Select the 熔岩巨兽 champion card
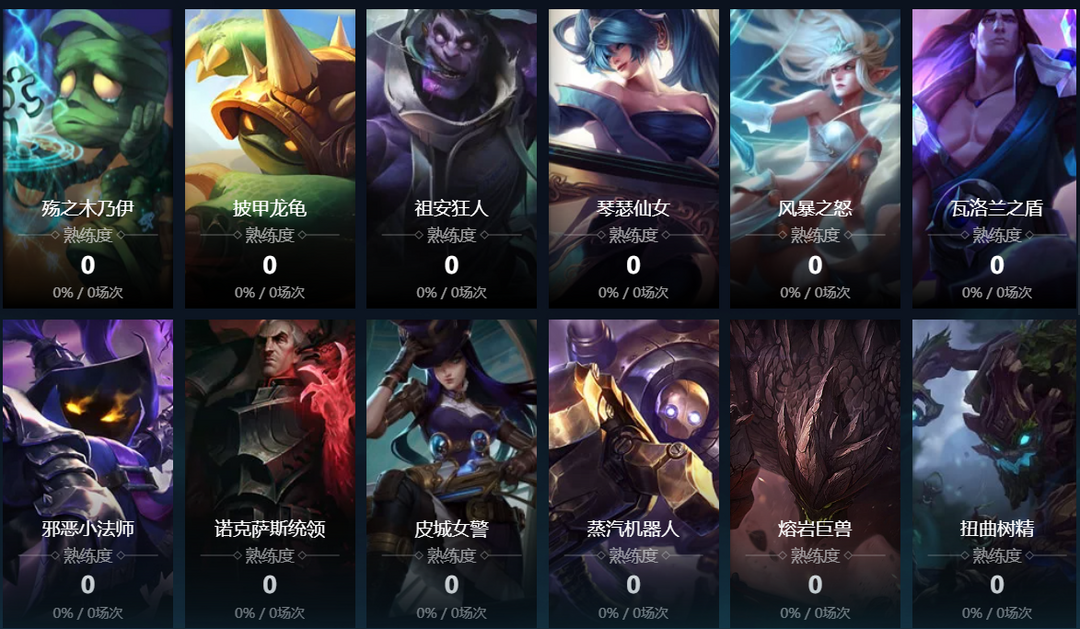 tap(815, 474)
